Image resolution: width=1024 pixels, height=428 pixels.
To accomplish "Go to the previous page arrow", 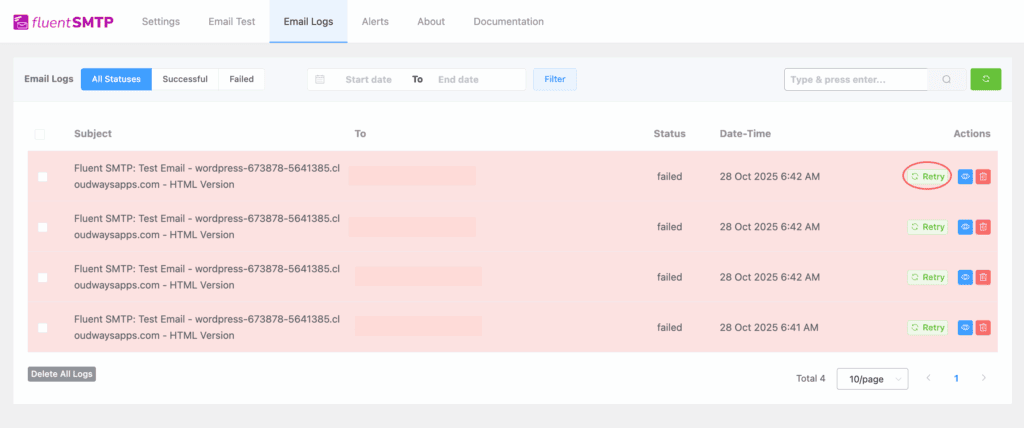I will pos(928,378).
